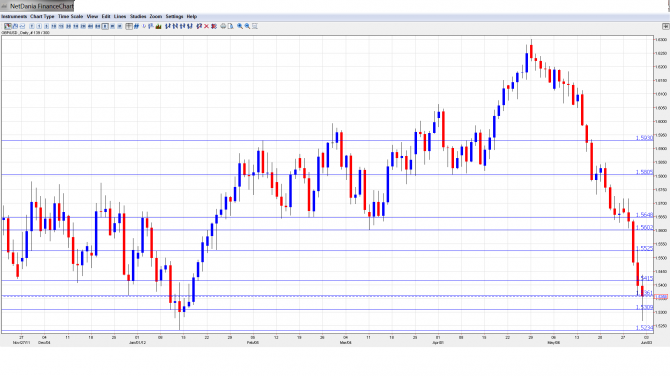The image size is (670, 376).
Task: Click the zoom reset icon after the magnifiers
Action: (255, 26)
